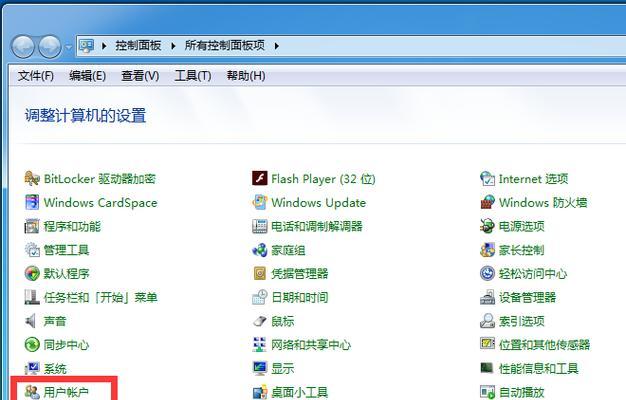Click the 显示 monitor icon

(x=260, y=368)
